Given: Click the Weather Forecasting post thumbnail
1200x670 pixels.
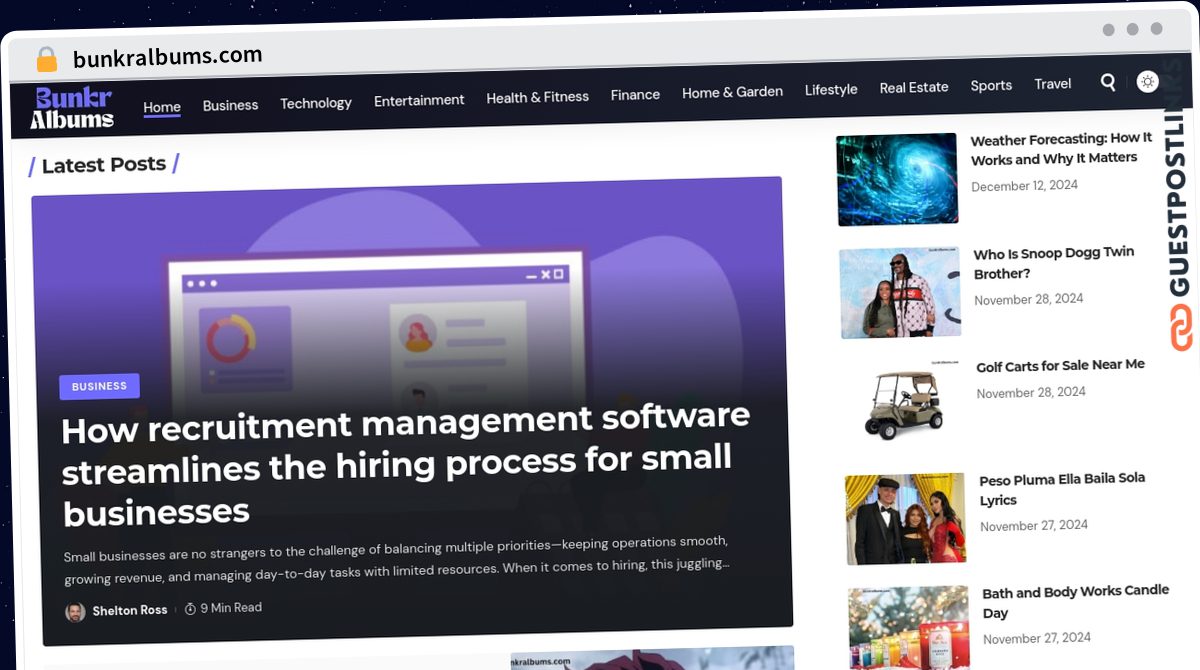Looking at the screenshot, I should 897,179.
